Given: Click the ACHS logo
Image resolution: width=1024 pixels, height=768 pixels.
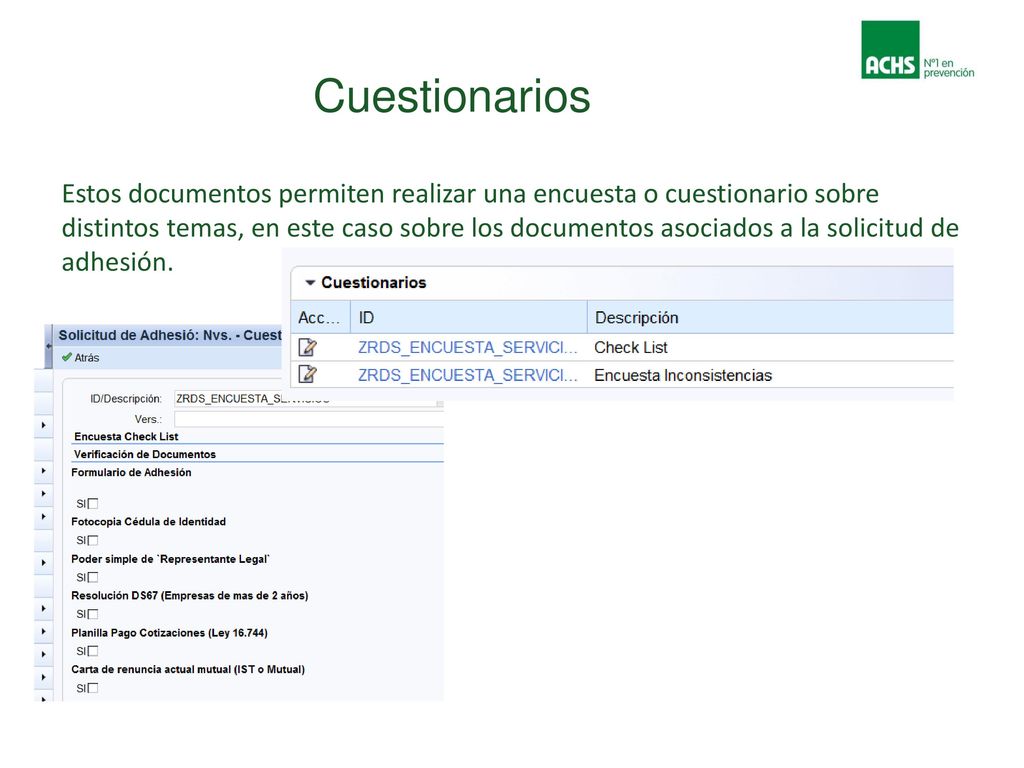Looking at the screenshot, I should (x=917, y=50).
